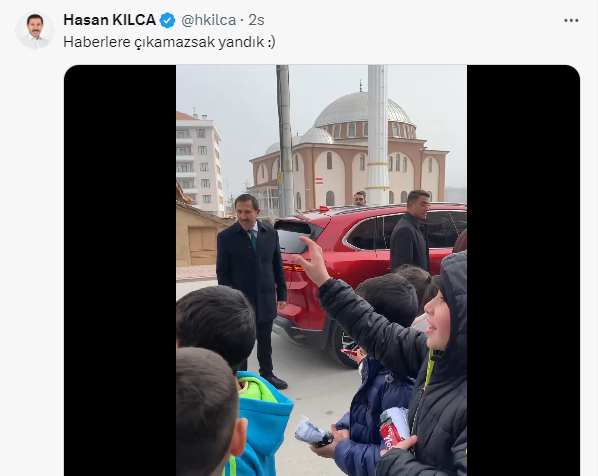Click the right black letterbox area of video
The image size is (598, 476).
coord(523,270)
